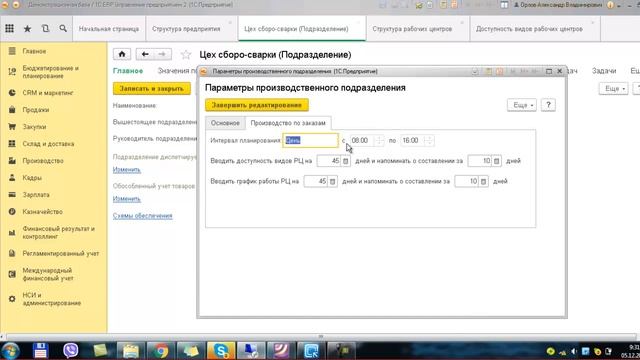Open Skype from taskbar
Image resolution: width=640 pixels, height=360 pixels.
pyautogui.click(x=221, y=351)
